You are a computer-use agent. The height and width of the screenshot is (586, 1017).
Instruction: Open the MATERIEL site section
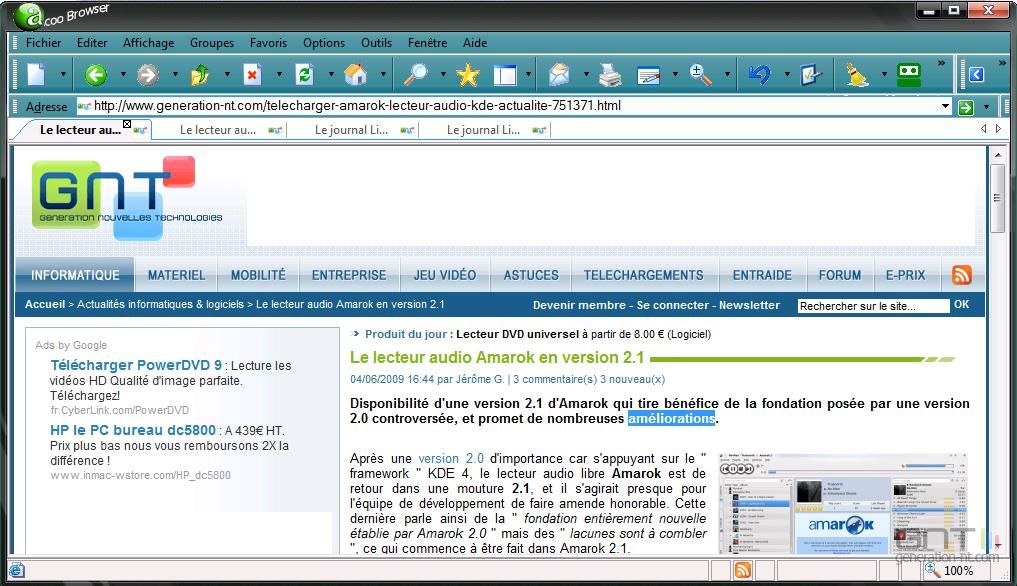pyautogui.click(x=176, y=275)
